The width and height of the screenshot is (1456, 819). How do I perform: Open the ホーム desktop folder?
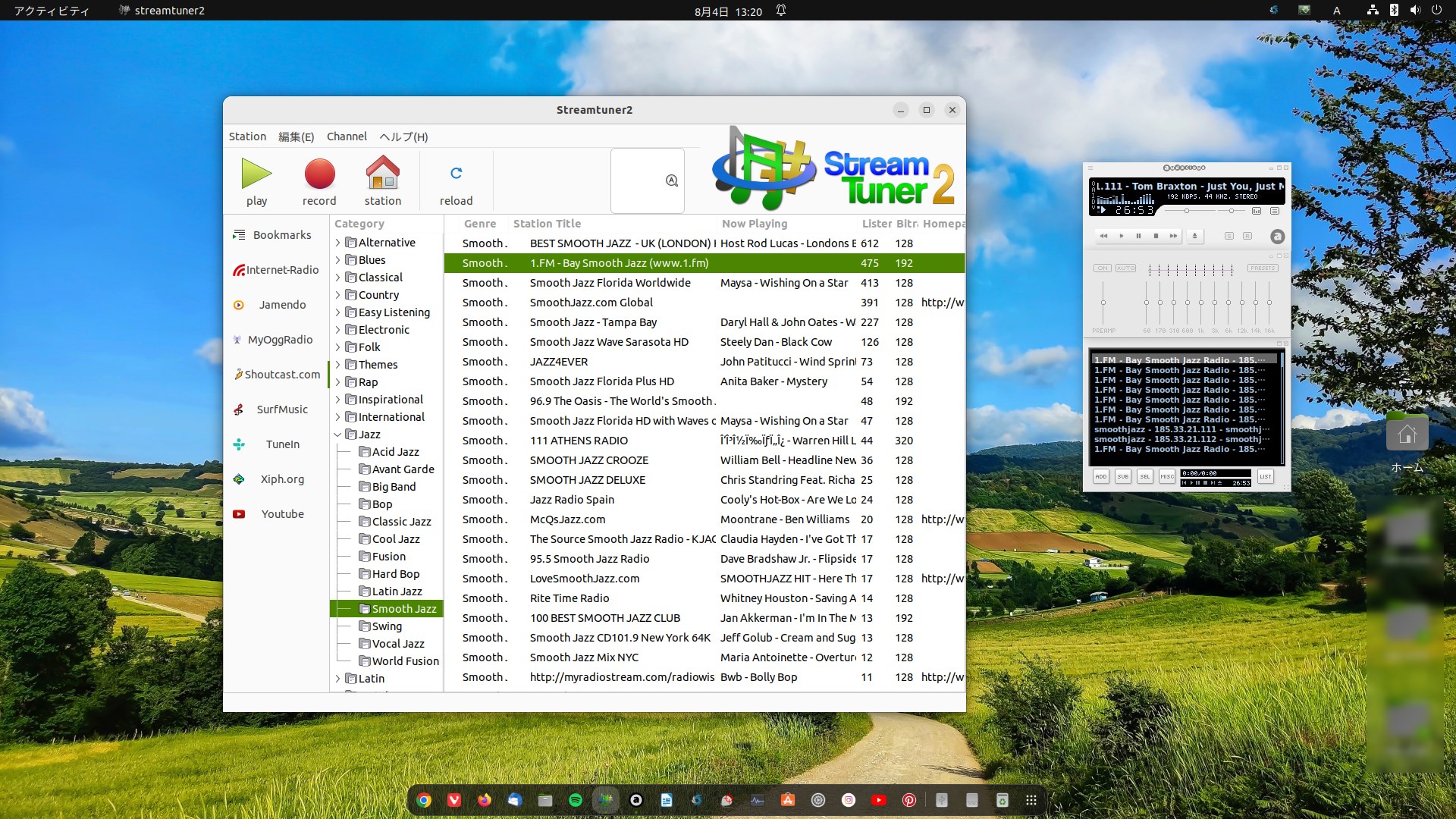(x=1407, y=444)
